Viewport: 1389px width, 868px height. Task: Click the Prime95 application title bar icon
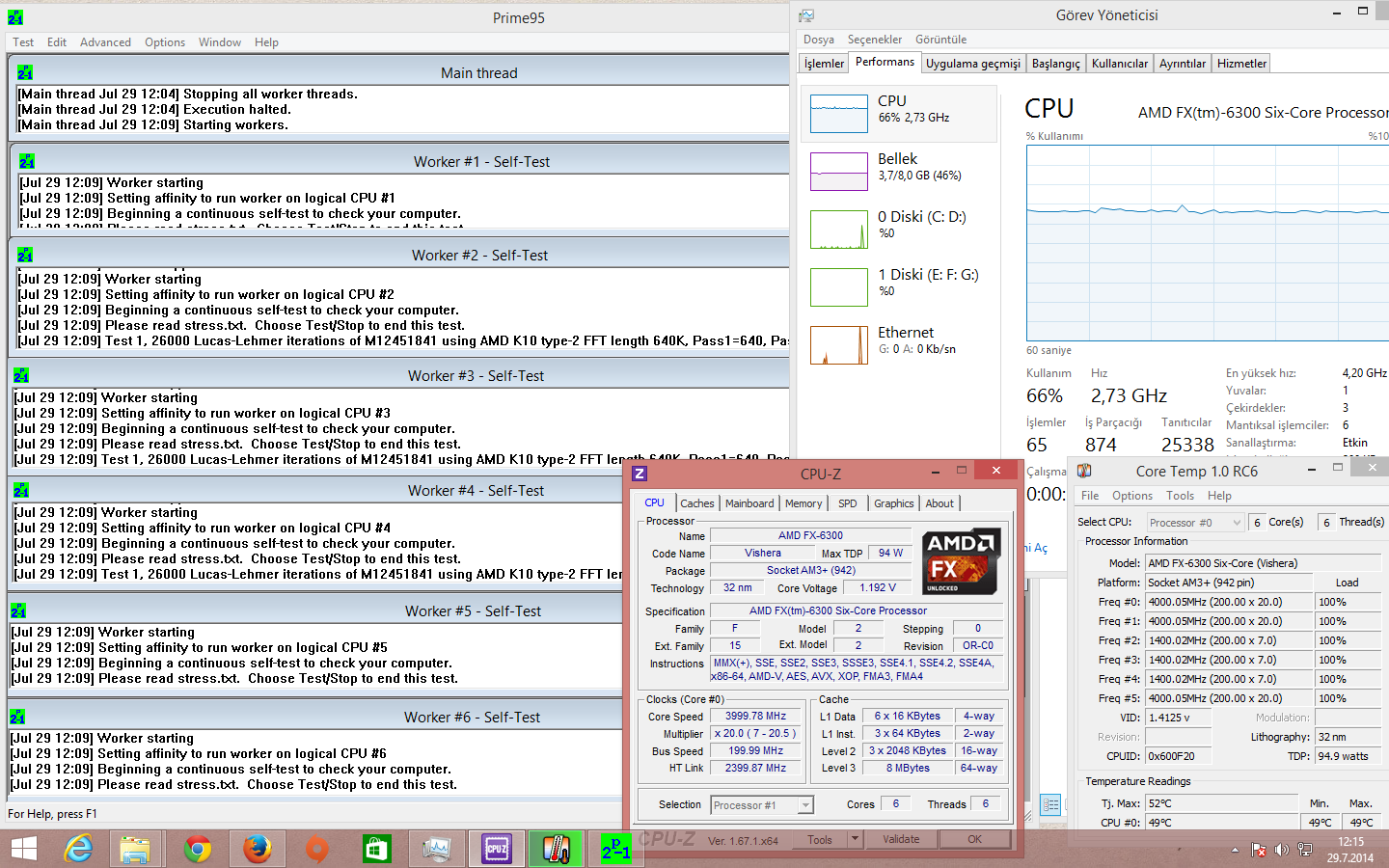[15, 17]
